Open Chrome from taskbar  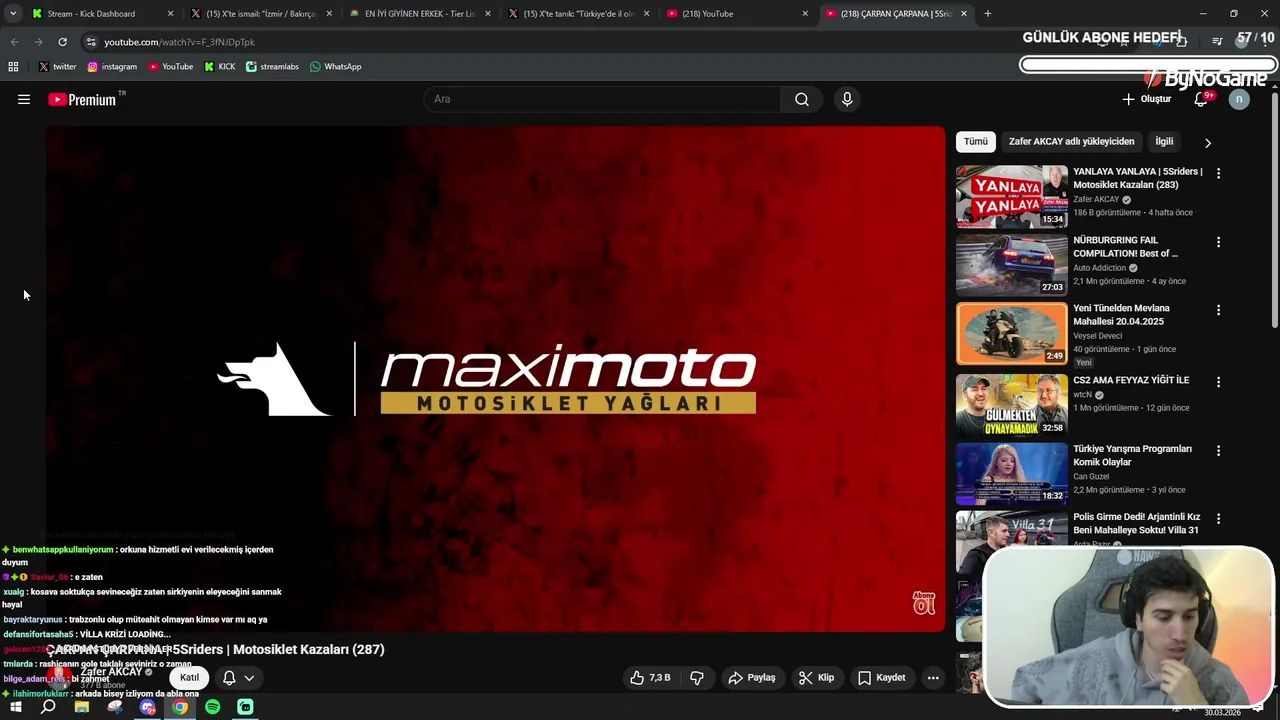click(180, 707)
